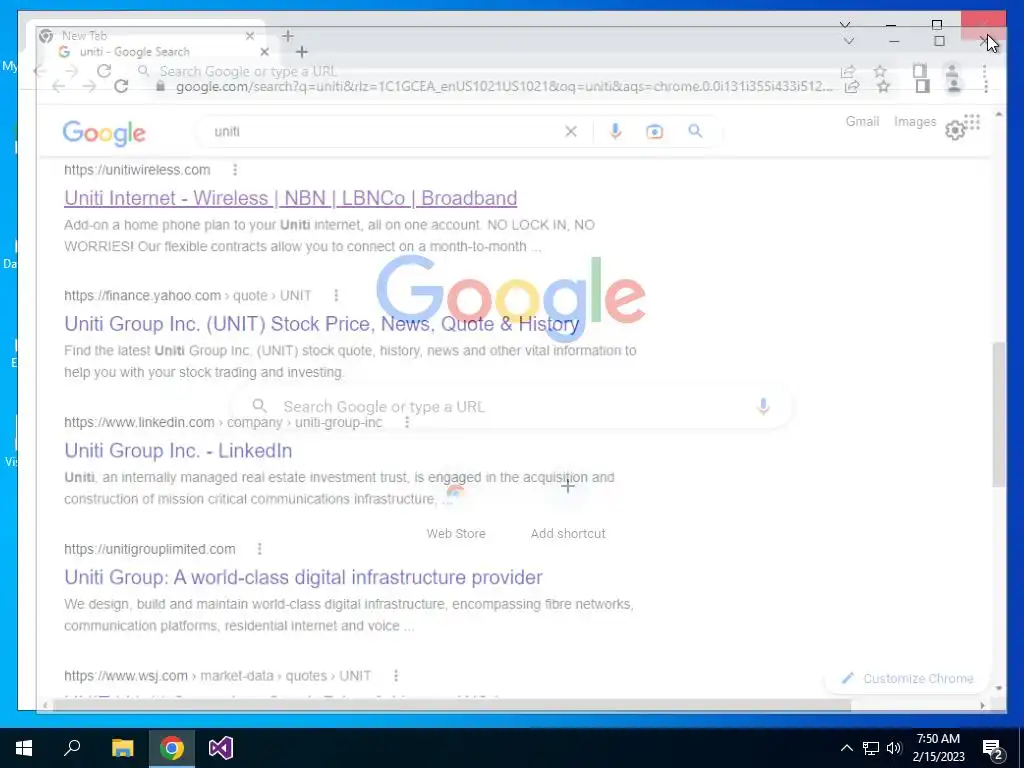
Task: Open the Gmail link
Action: coord(862,121)
